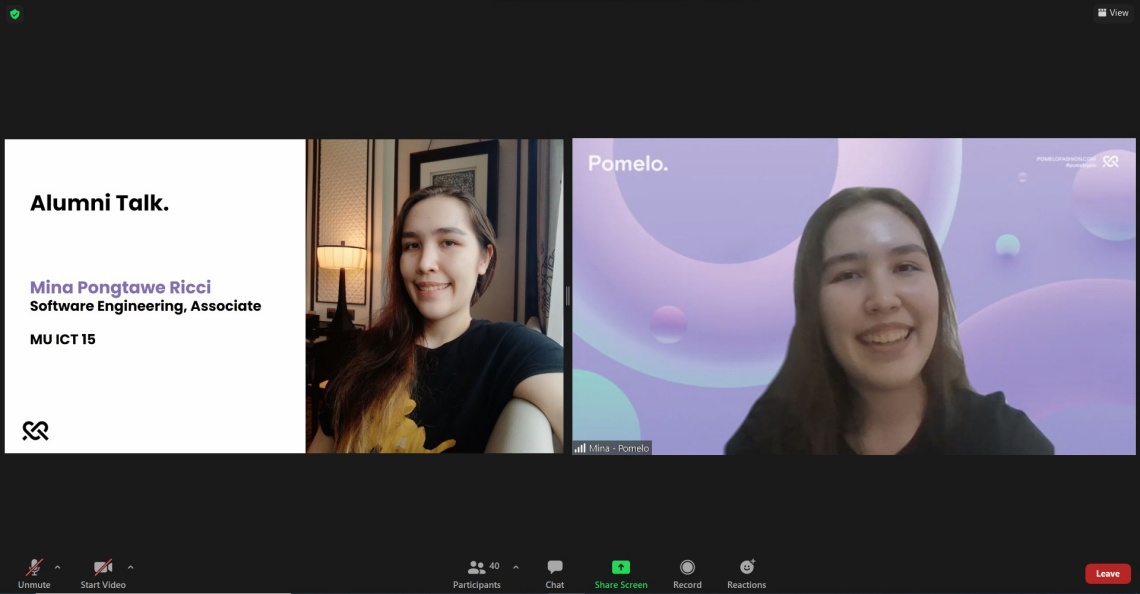The width and height of the screenshot is (1140, 594).
Task: Click the Pomelo logo on the slide
Action: coord(35,430)
